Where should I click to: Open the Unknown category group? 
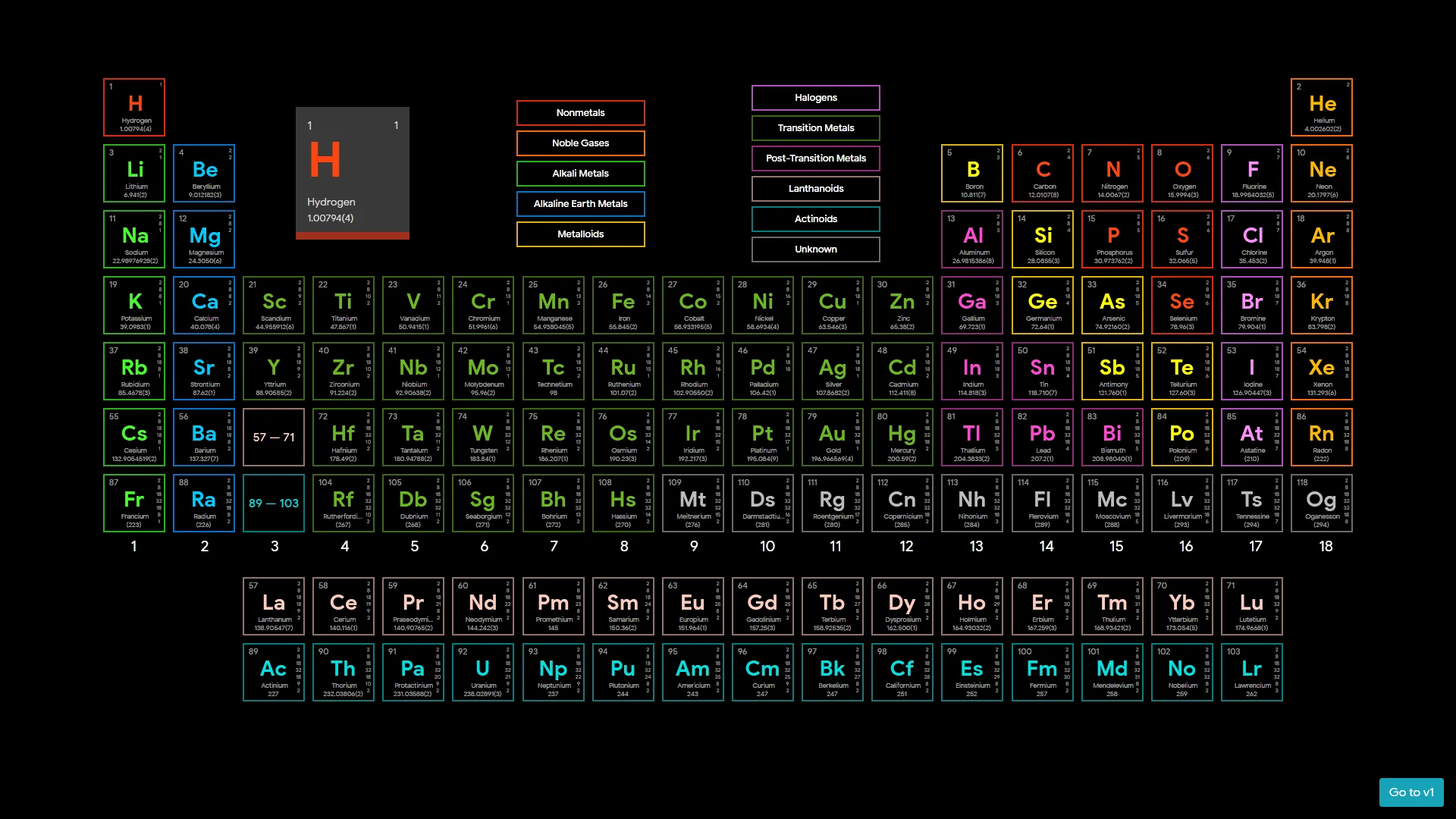[815, 249]
